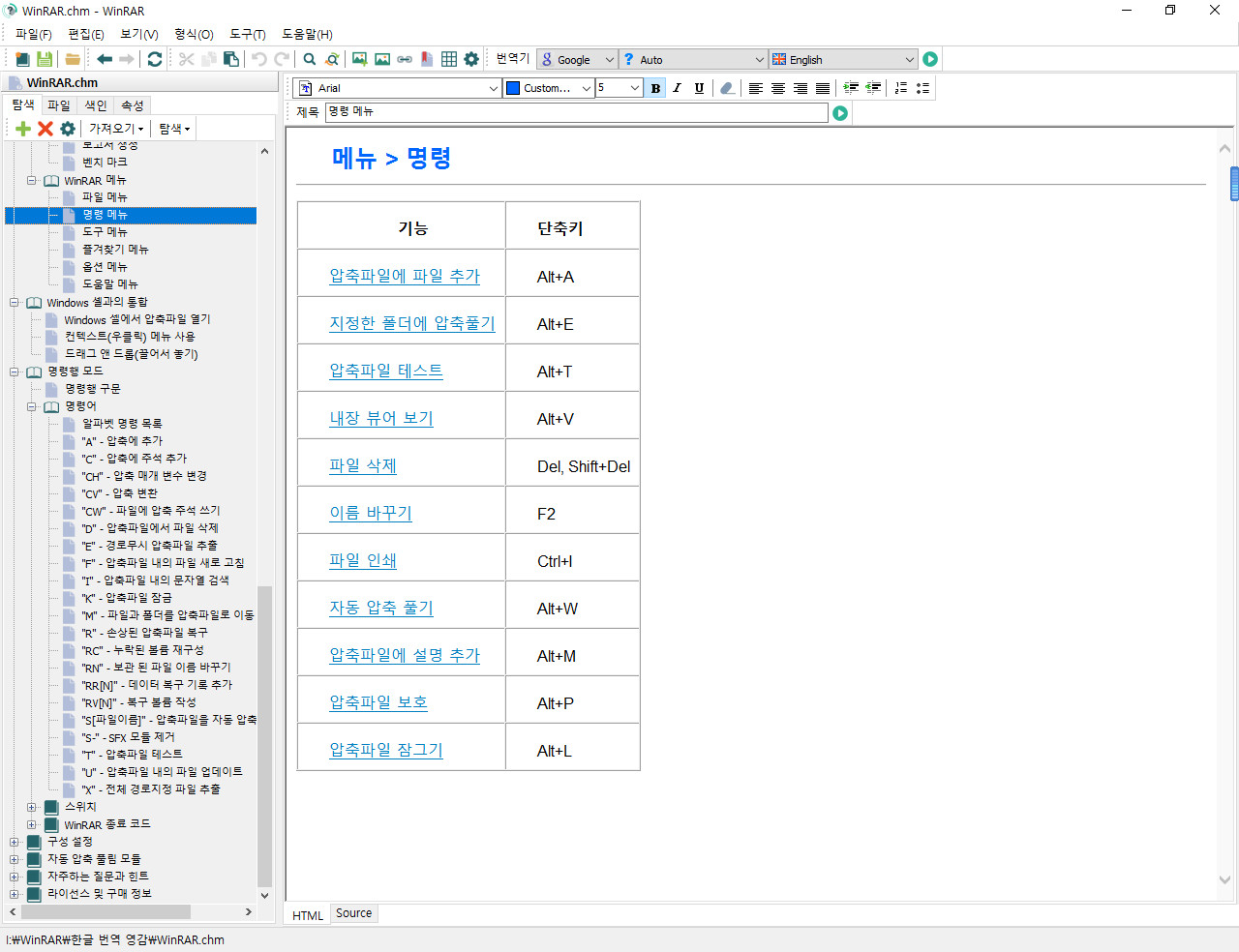Open topic options gear in navigation panel

(x=68, y=129)
